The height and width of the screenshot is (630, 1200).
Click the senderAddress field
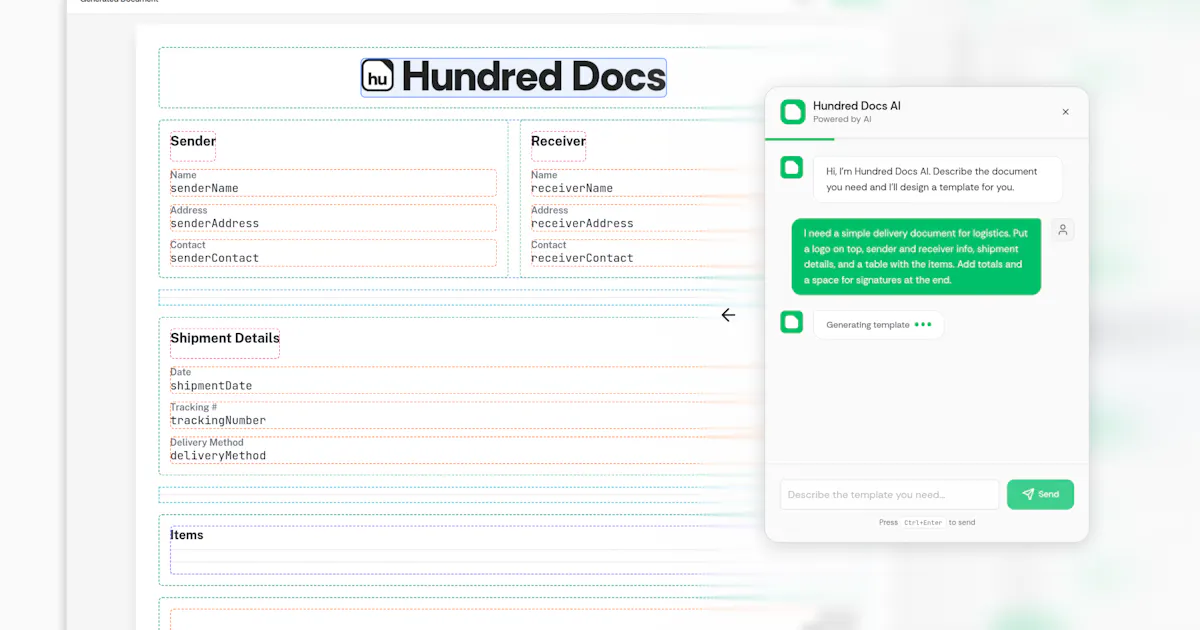333,218
